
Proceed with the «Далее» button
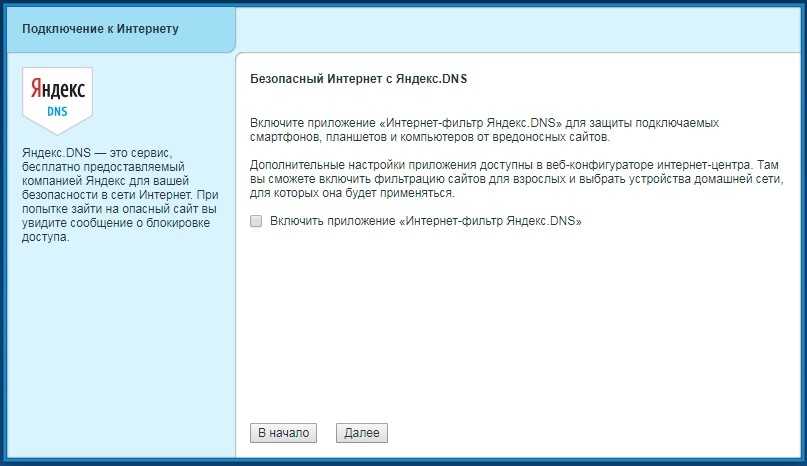[361, 433]
